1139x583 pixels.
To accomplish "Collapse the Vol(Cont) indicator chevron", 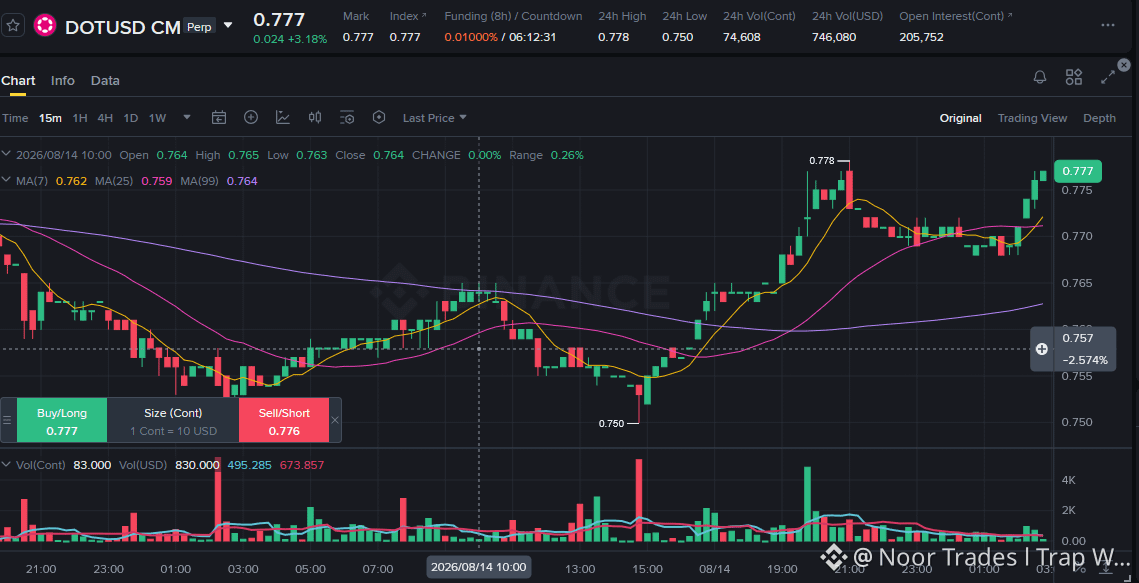I will tap(7, 465).
